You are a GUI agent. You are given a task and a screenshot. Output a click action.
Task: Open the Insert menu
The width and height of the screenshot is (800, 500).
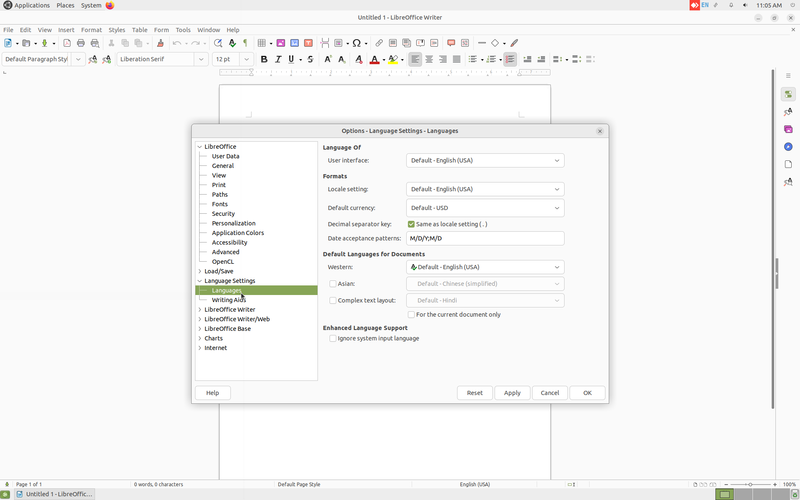pos(66,30)
